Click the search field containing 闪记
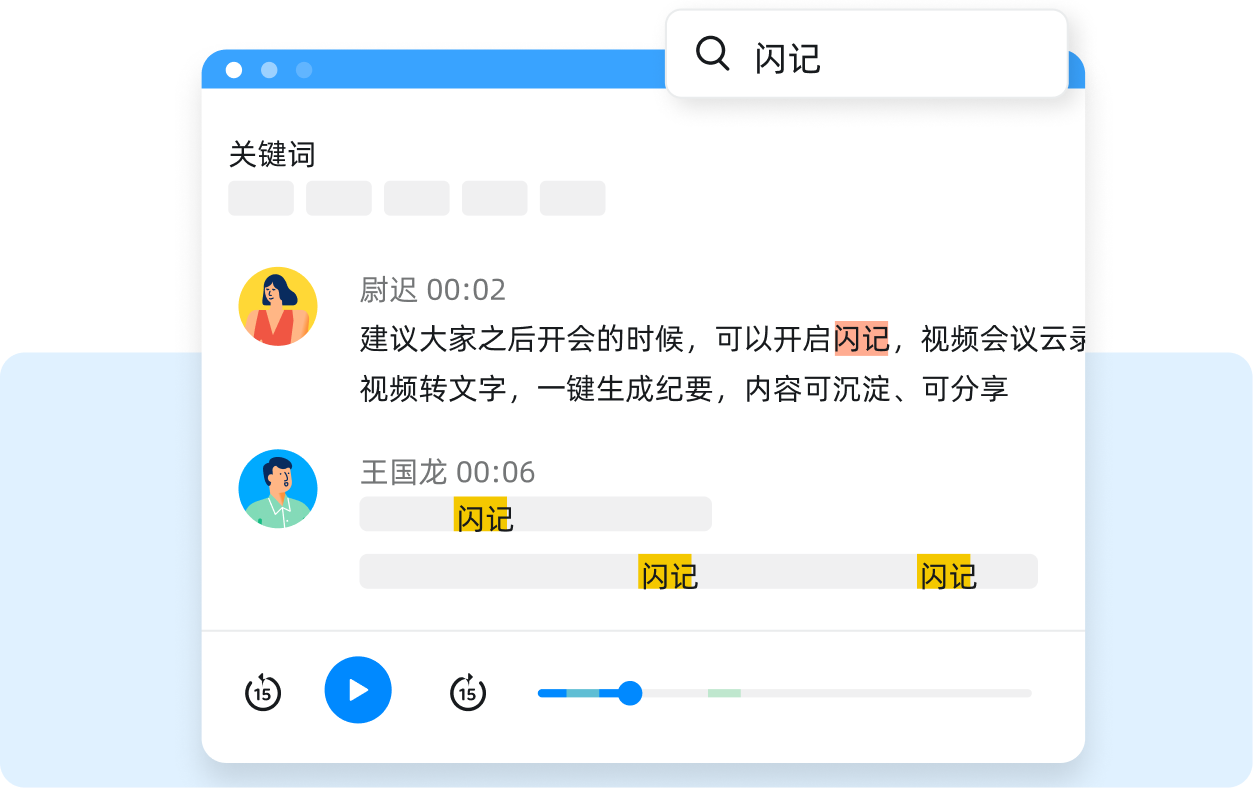Image resolution: width=1253 pixels, height=788 pixels. pyautogui.click(x=880, y=56)
